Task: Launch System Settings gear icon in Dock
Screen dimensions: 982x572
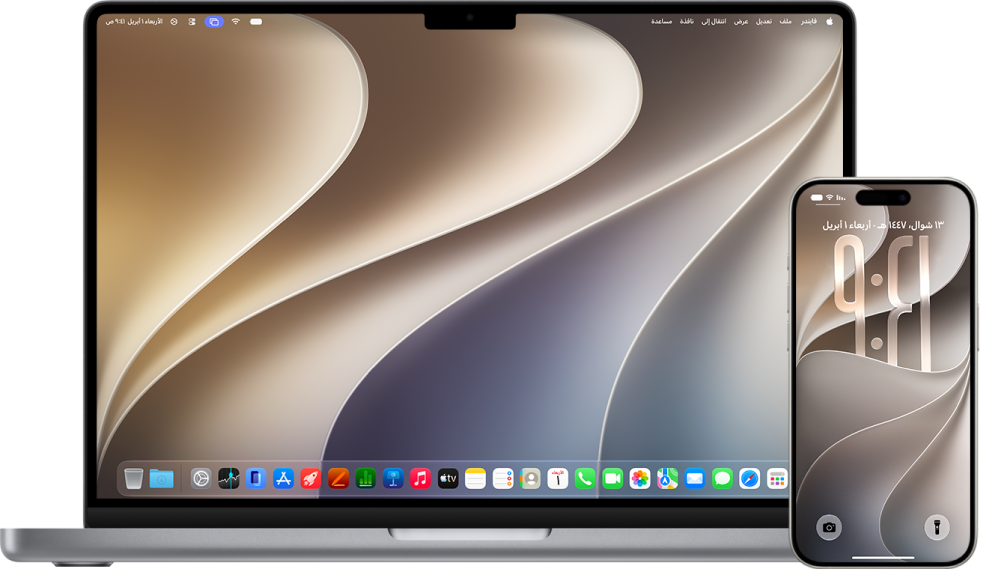Action: (x=201, y=479)
